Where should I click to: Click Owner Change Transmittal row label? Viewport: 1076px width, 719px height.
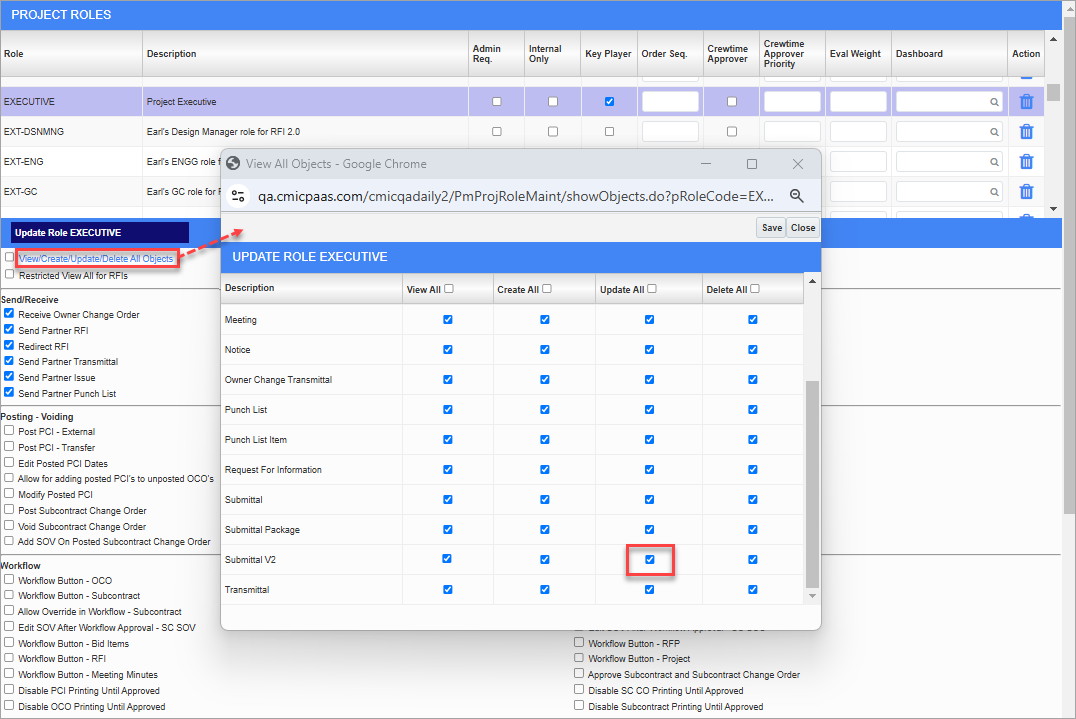[279, 379]
